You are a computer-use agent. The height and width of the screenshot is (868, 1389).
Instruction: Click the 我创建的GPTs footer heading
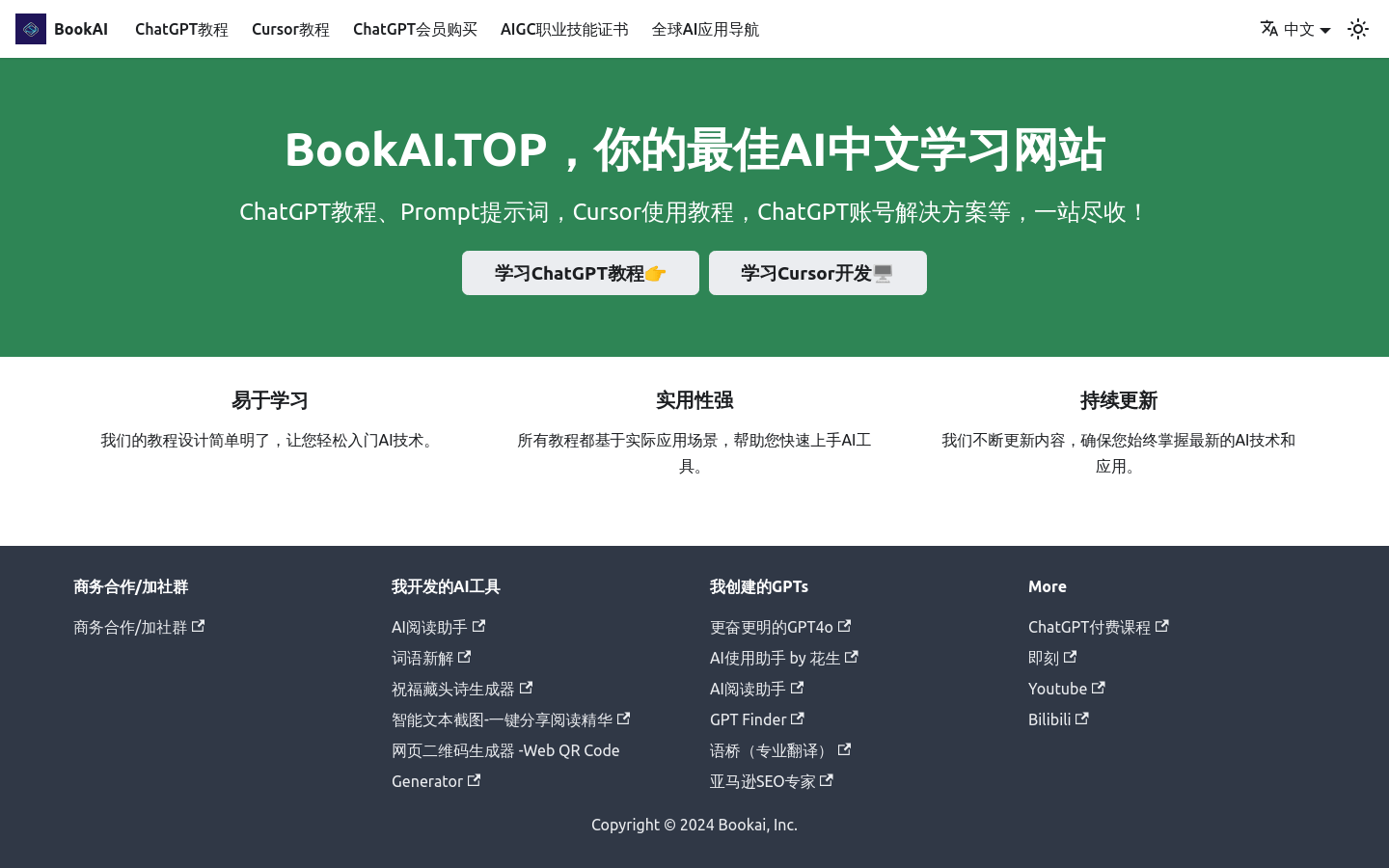coord(759,586)
